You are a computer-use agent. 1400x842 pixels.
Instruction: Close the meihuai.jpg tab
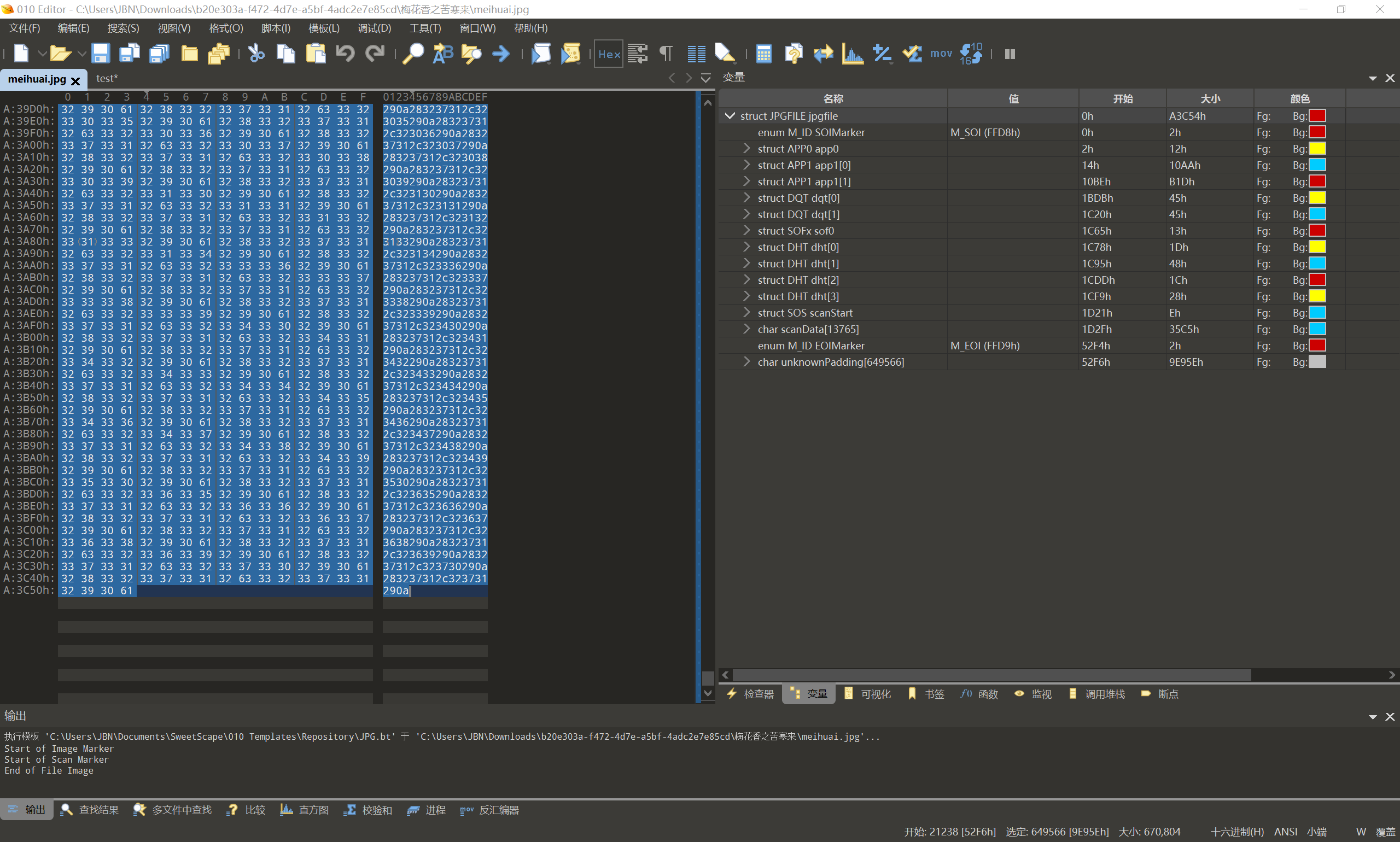(75, 80)
